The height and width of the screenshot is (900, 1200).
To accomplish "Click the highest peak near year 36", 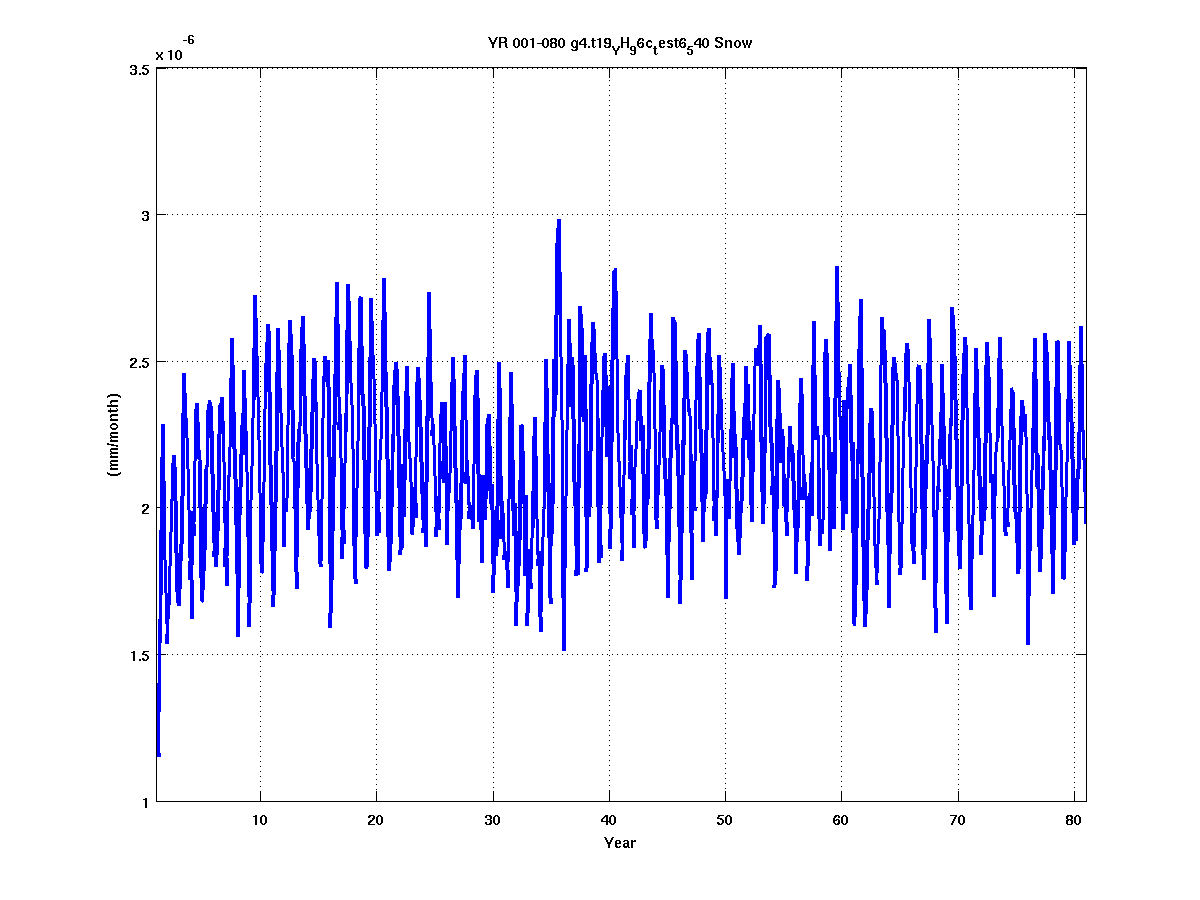I will coord(559,221).
